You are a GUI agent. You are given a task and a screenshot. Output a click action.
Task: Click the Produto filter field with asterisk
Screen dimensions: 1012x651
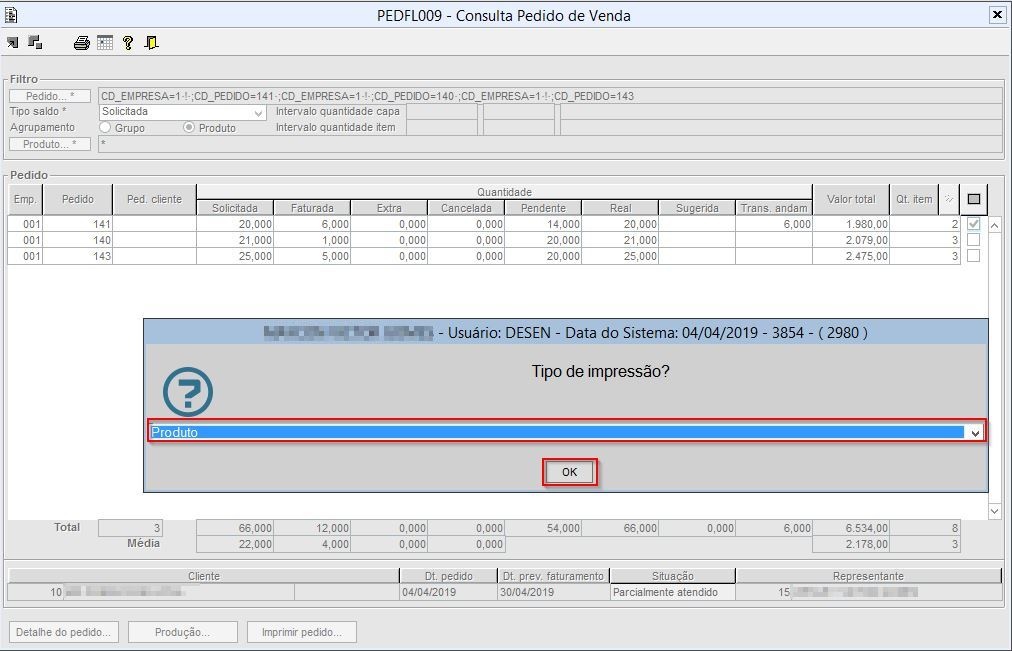(550, 145)
